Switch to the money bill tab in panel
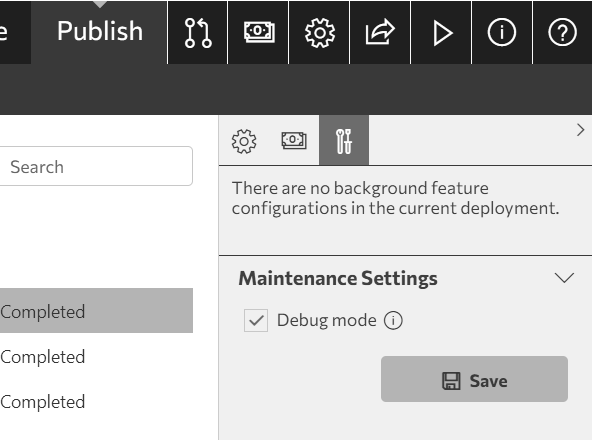This screenshot has width=592, height=440. pos(294,140)
